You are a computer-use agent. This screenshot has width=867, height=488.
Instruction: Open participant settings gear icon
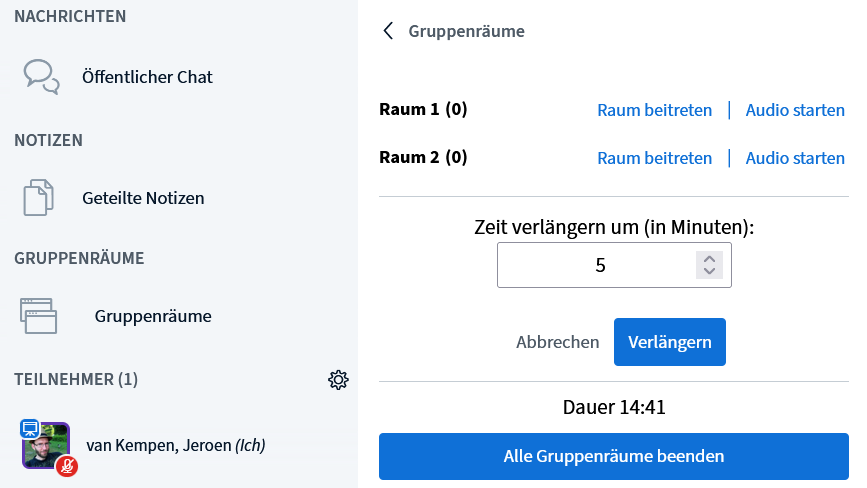click(x=338, y=380)
